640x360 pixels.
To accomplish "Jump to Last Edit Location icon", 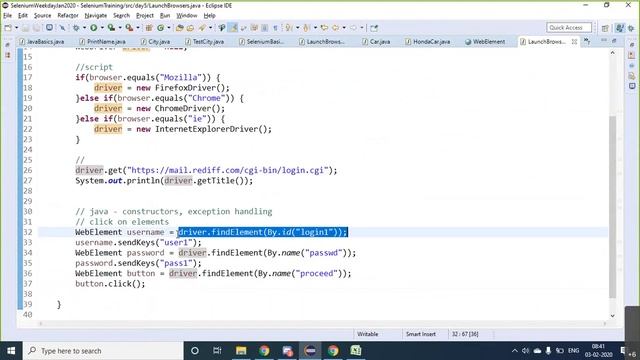I will 324,28.
